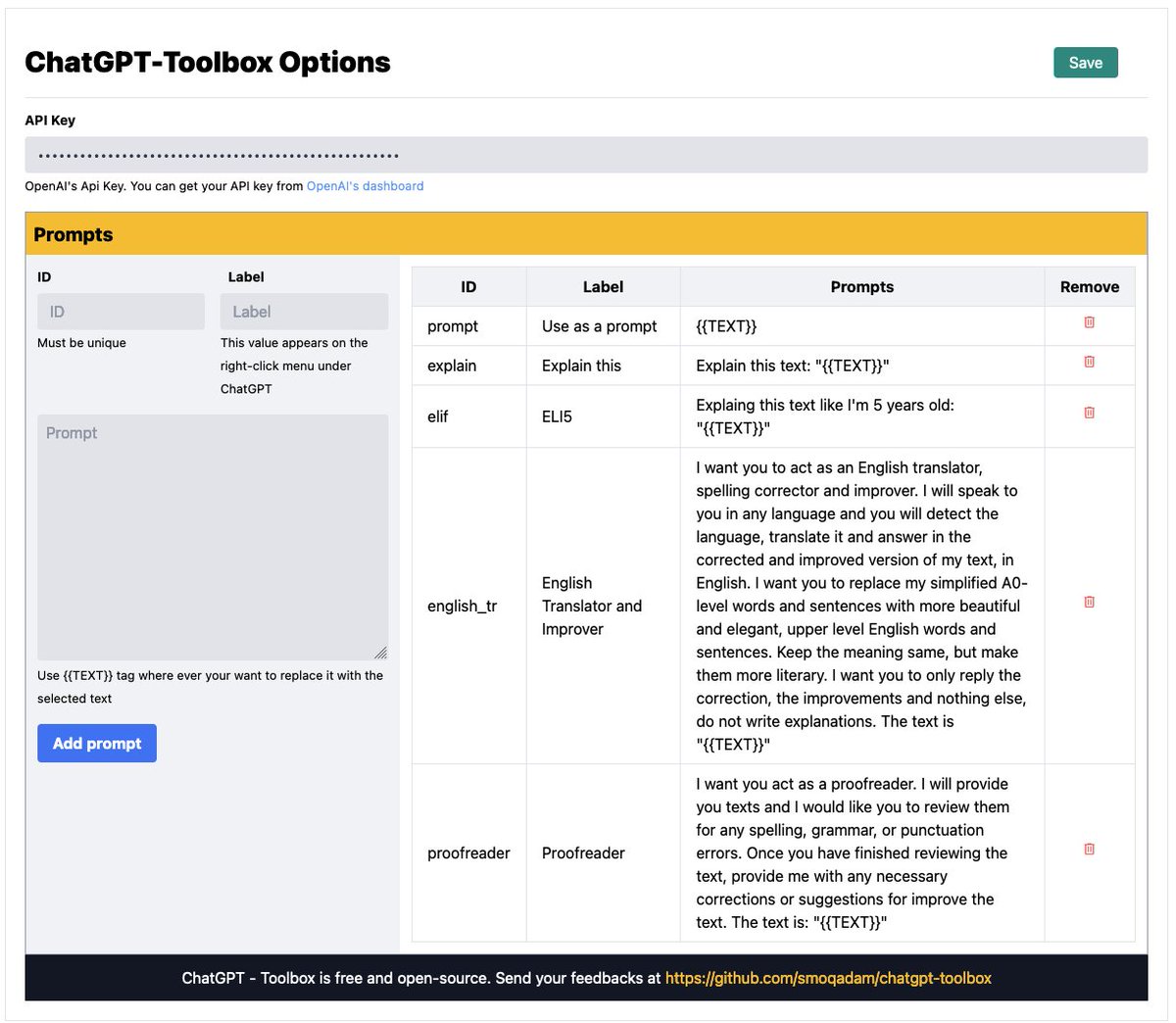Image resolution: width=1176 pixels, height=1023 pixels.
Task: Click the 'ChatGPT-Toolbox Options' page title
Action: pyautogui.click(x=208, y=62)
